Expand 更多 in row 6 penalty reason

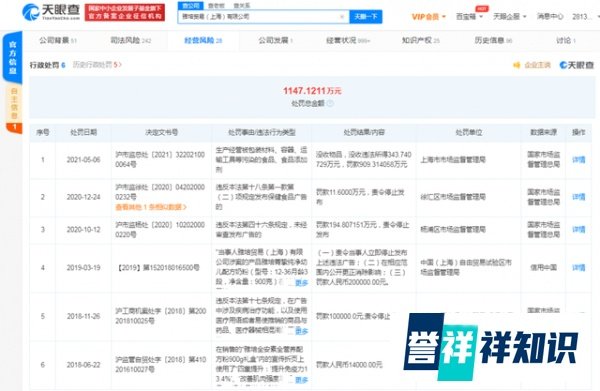coord(302,380)
